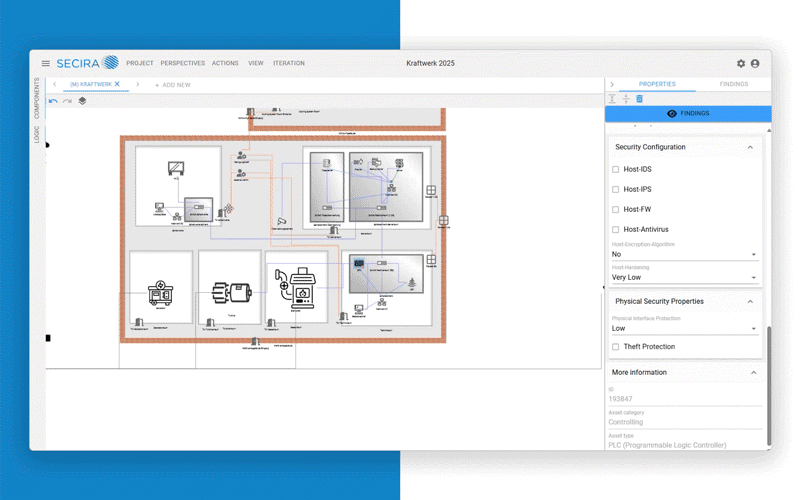800x500 pixels.
Task: Select the door icon below the generator room
Action: (139, 322)
